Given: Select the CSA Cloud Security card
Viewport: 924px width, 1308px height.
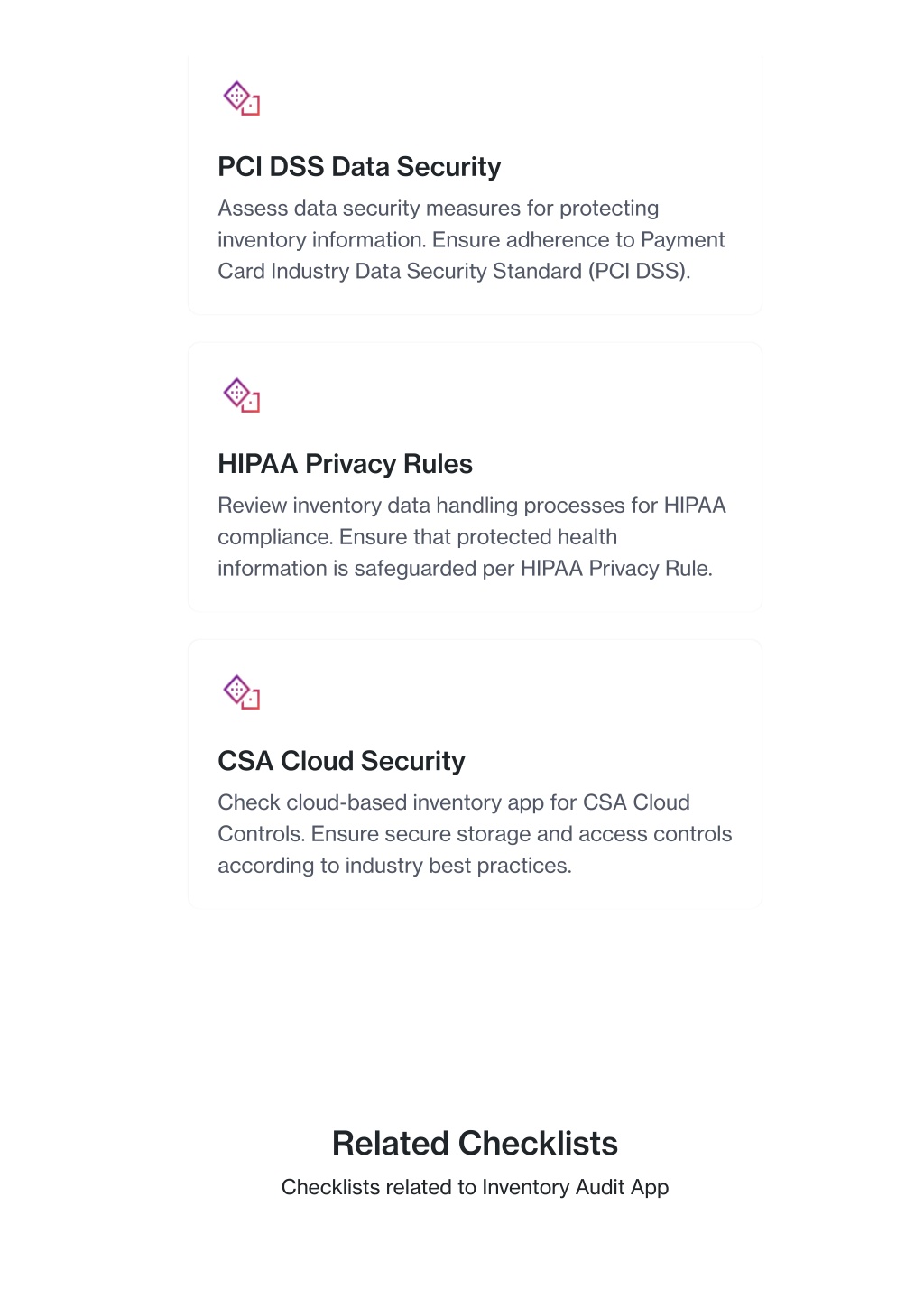Looking at the screenshot, I should [x=475, y=775].
